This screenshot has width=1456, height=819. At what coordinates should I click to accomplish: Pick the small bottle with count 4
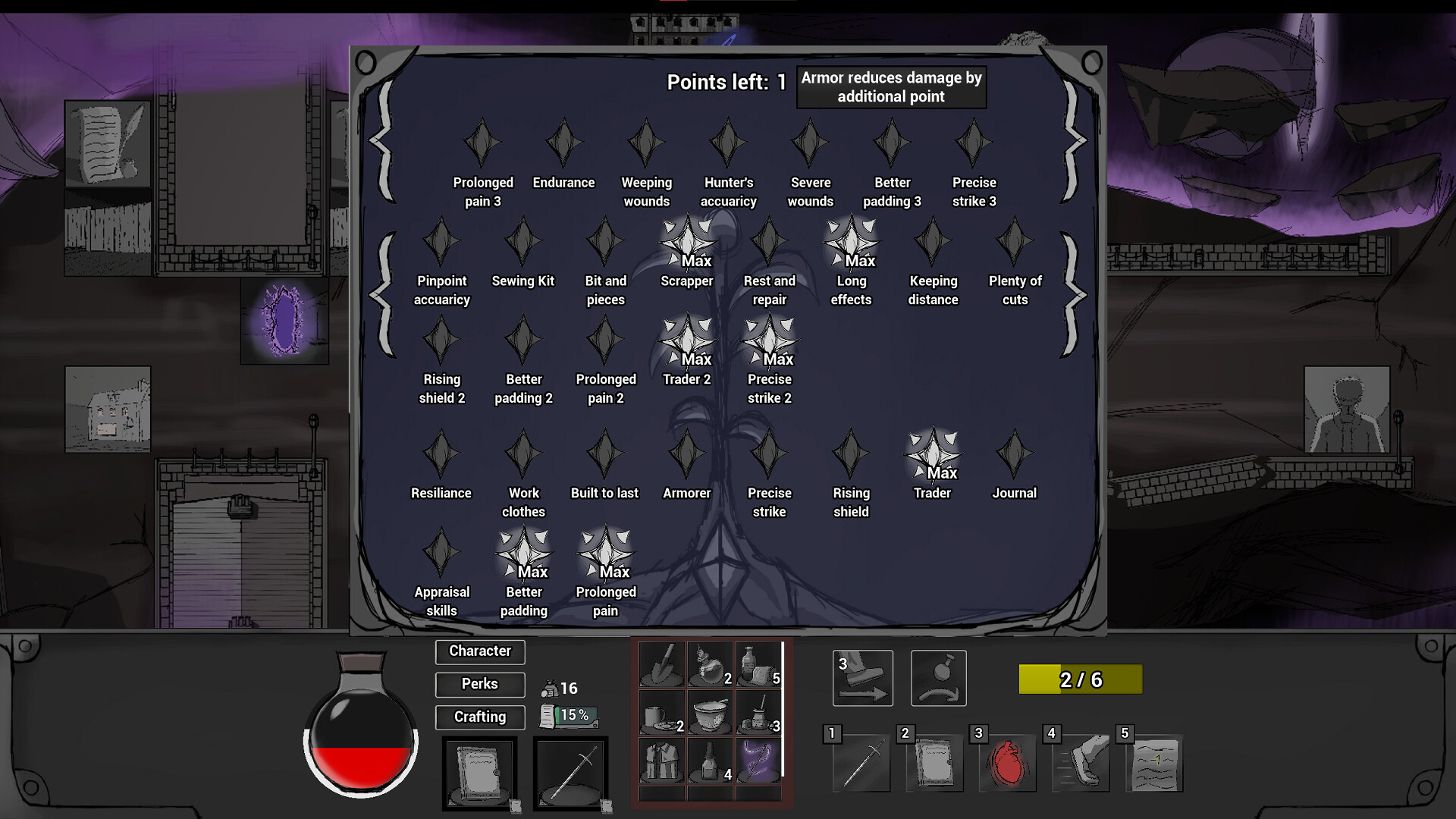(711, 761)
